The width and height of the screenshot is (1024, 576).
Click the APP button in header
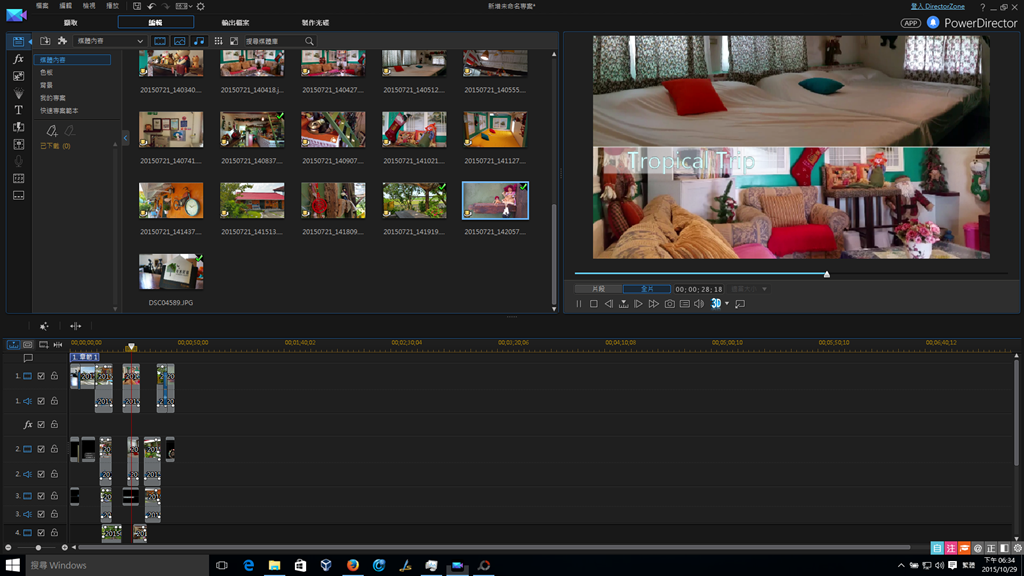(x=910, y=23)
